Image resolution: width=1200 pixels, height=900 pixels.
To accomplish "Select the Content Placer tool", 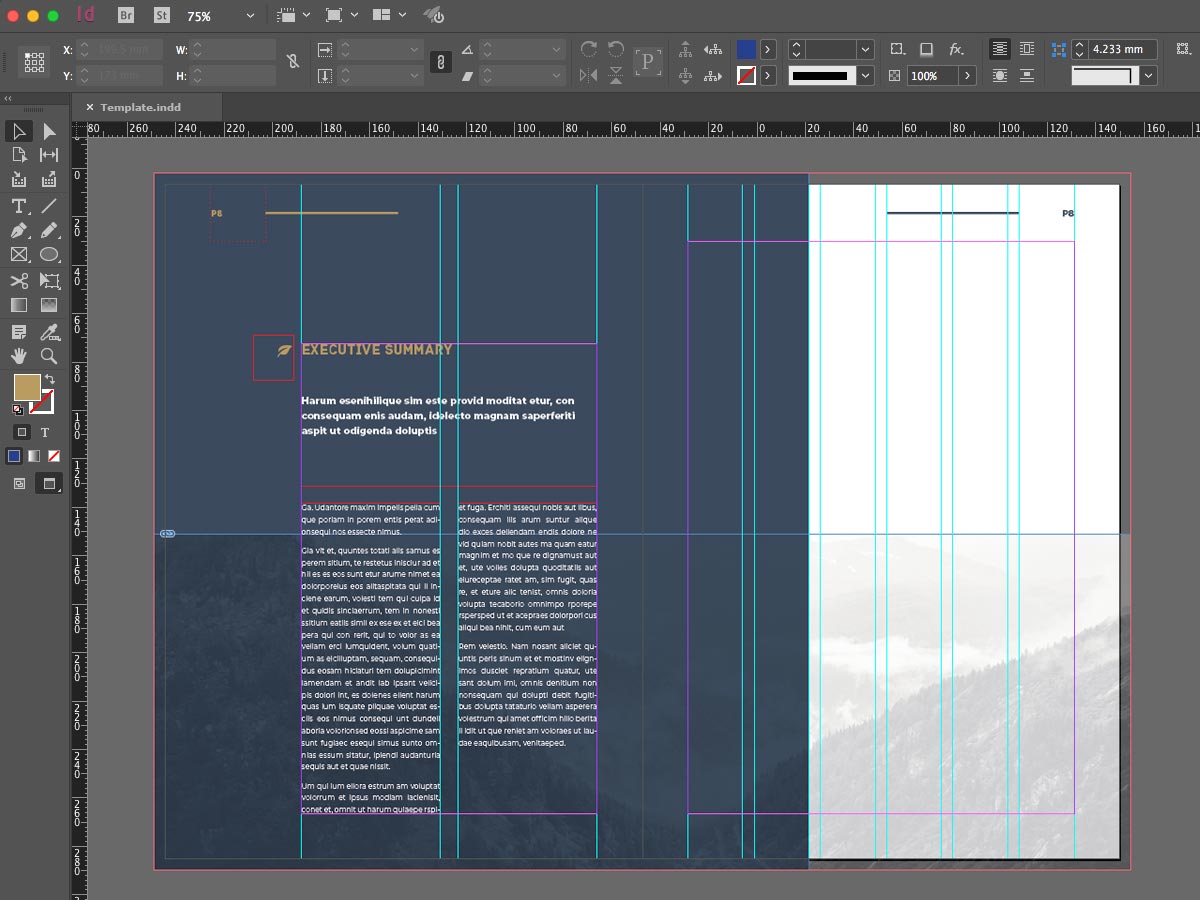I will [49, 180].
